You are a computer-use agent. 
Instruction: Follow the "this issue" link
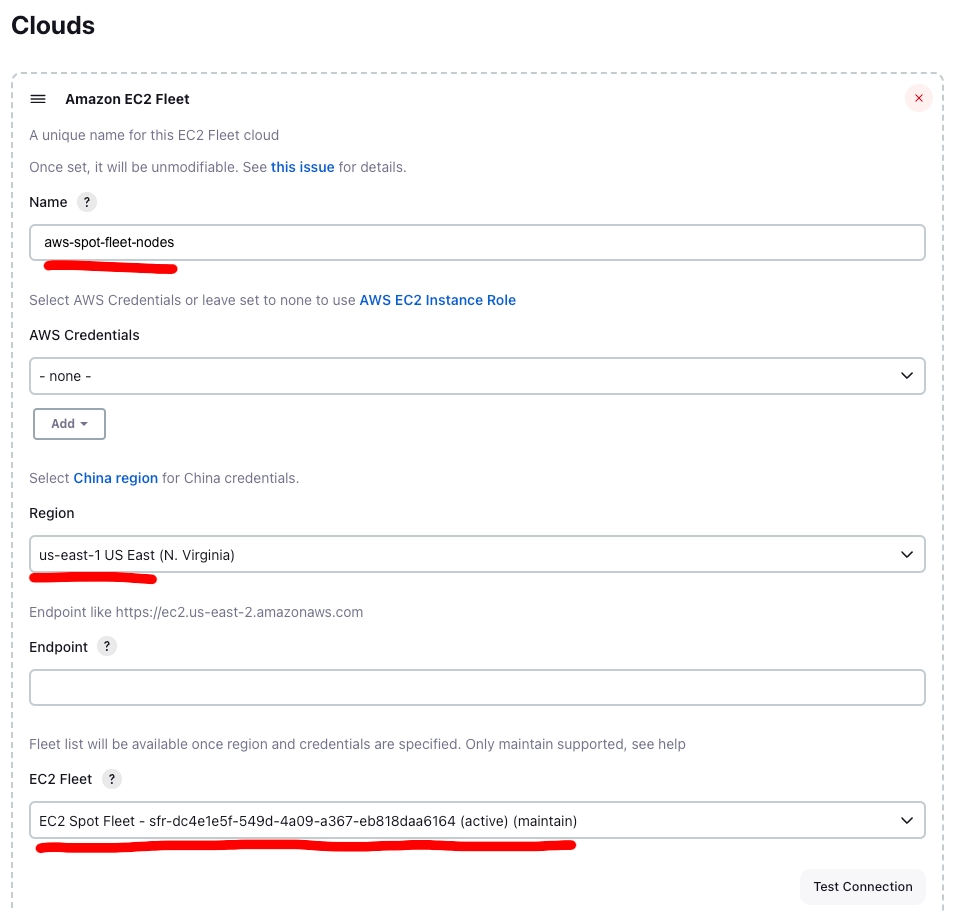coord(302,167)
